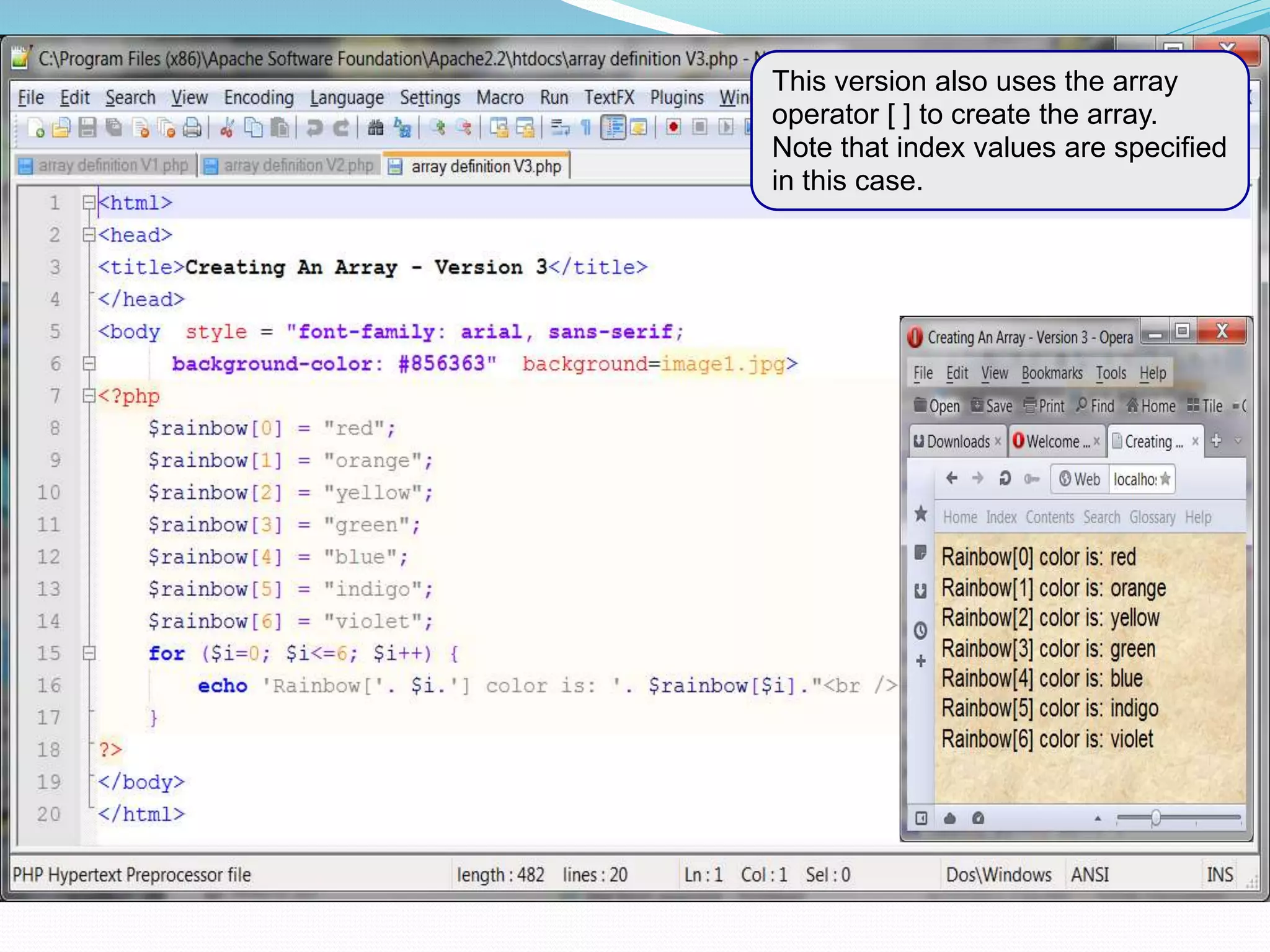Image resolution: width=1270 pixels, height=952 pixels.
Task: Click the Save floppy disk icon
Action: [87, 128]
